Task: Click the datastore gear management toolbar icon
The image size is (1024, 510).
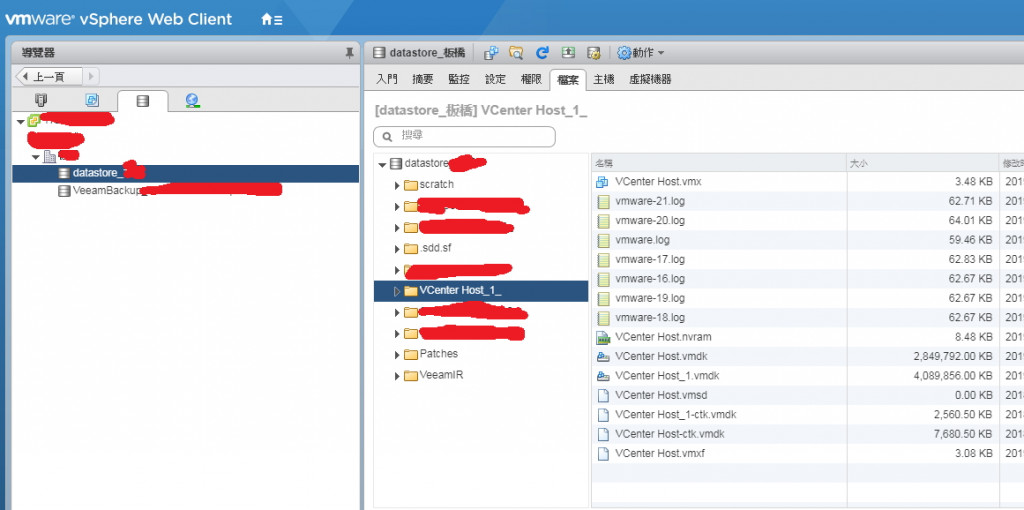Action: (593, 53)
